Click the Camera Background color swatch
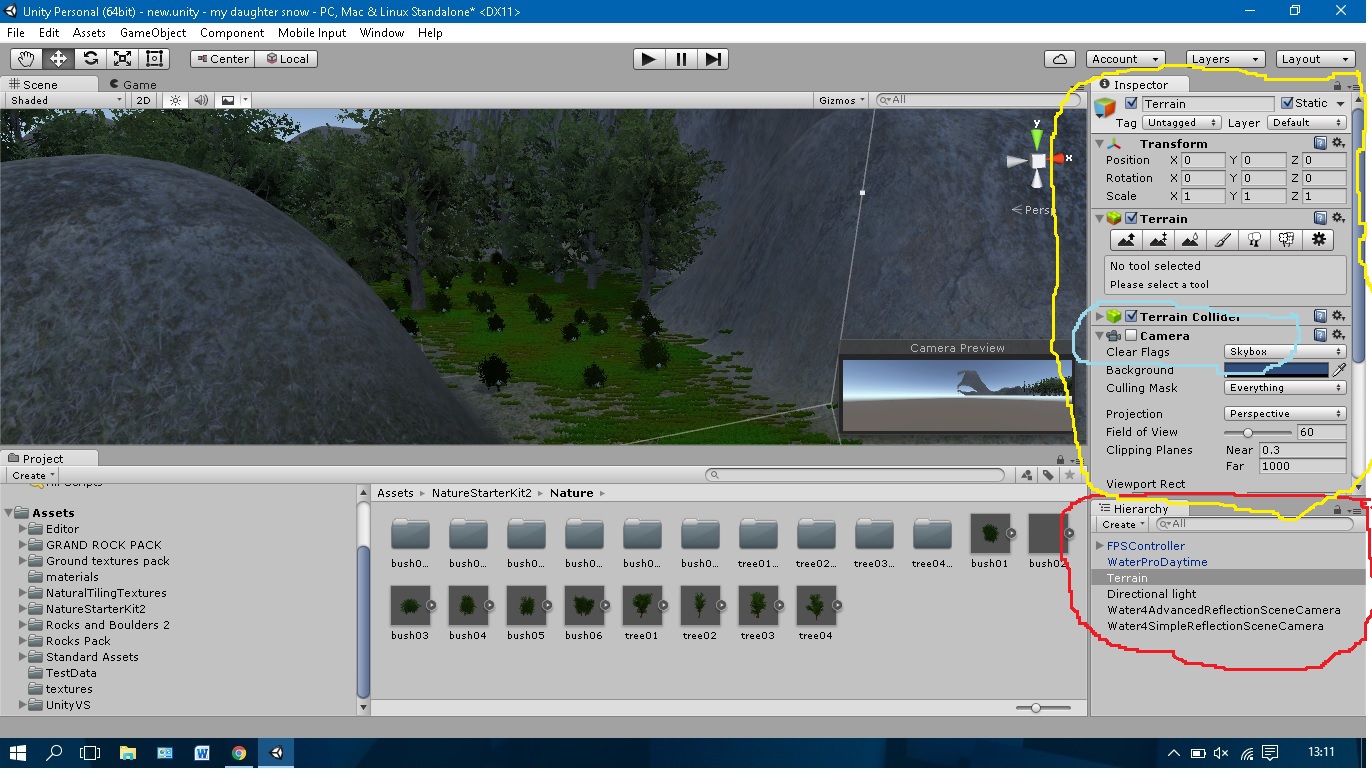Image resolution: width=1372 pixels, height=776 pixels. (x=1276, y=370)
